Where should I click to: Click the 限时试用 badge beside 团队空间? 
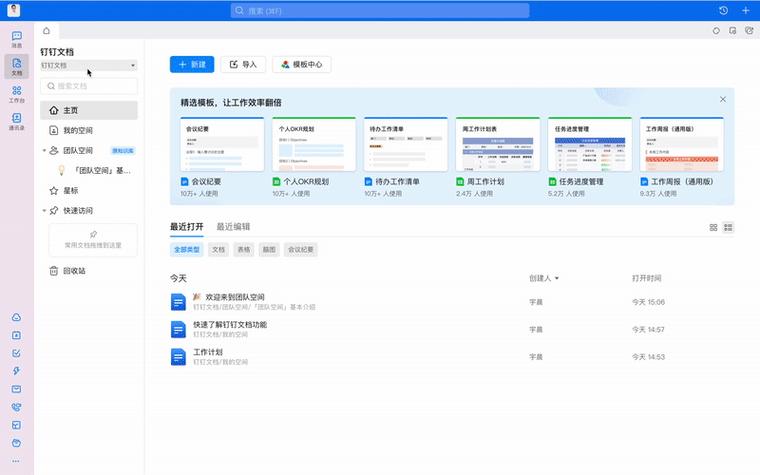[x=123, y=151]
